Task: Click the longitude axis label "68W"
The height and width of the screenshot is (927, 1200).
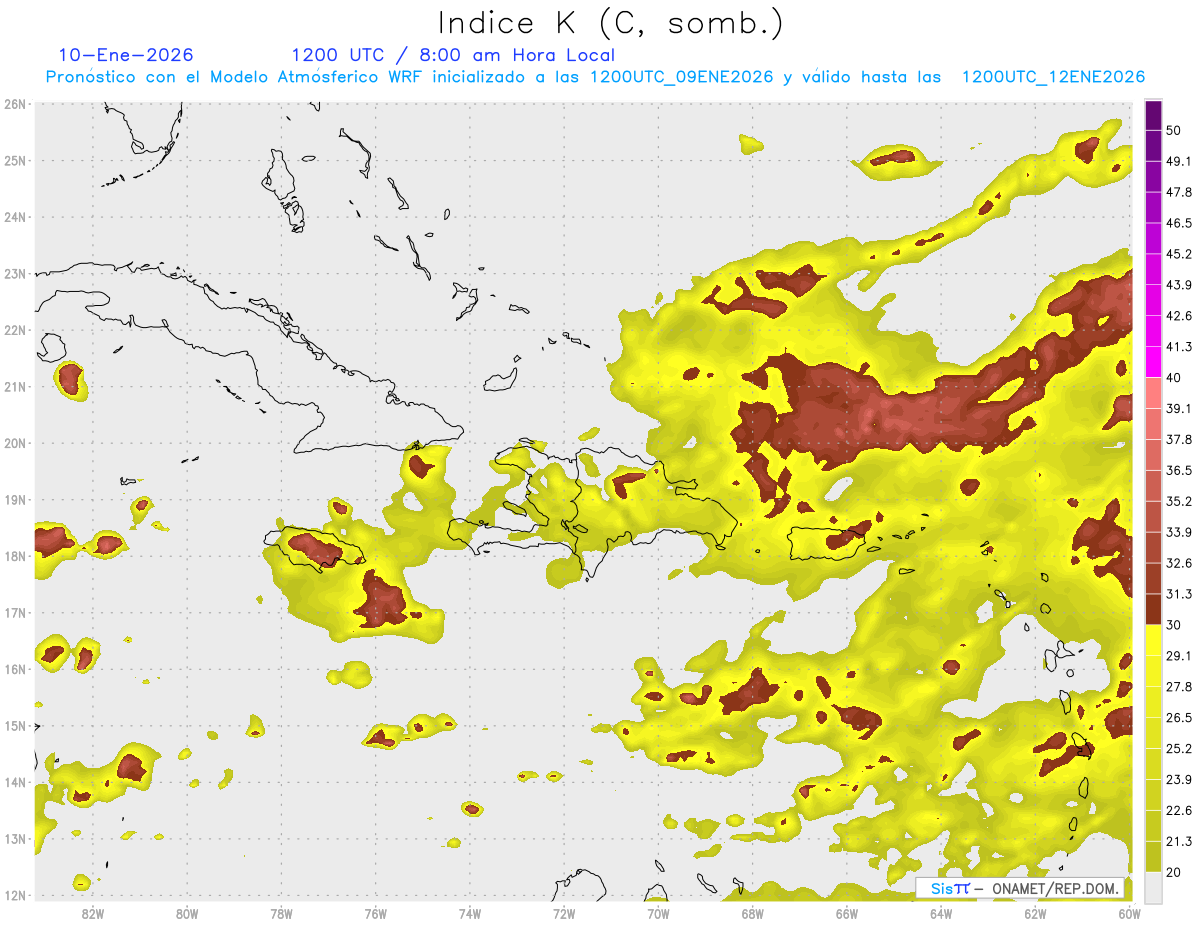Action: tap(753, 914)
